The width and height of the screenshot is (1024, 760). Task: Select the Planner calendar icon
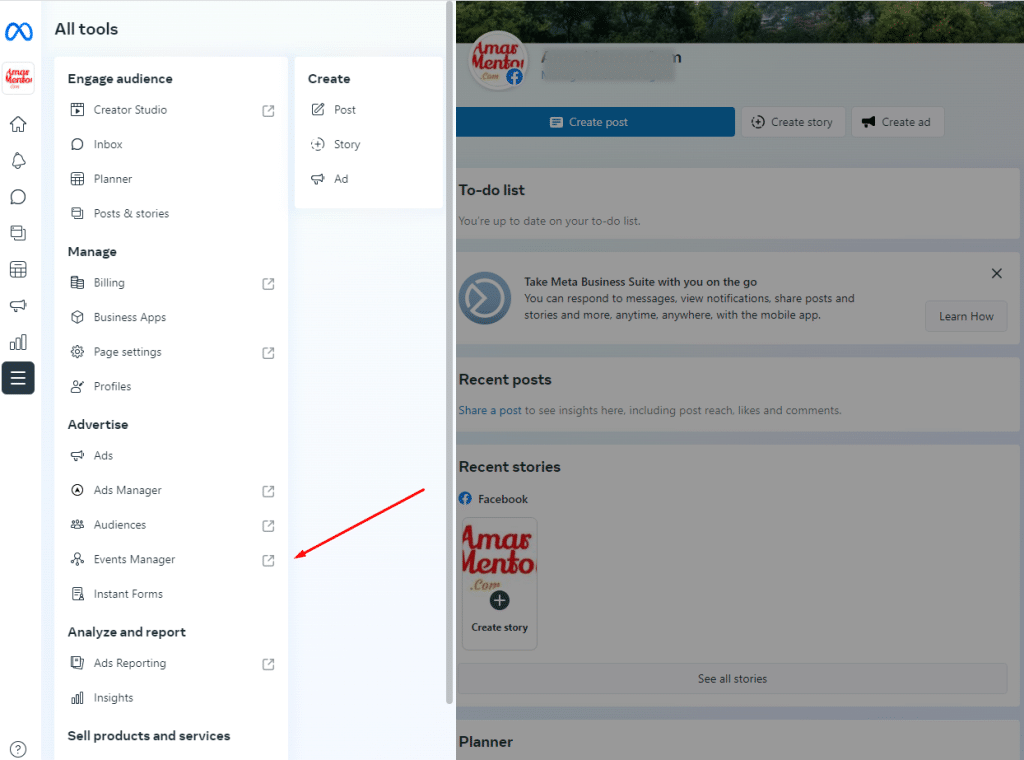pos(18,269)
